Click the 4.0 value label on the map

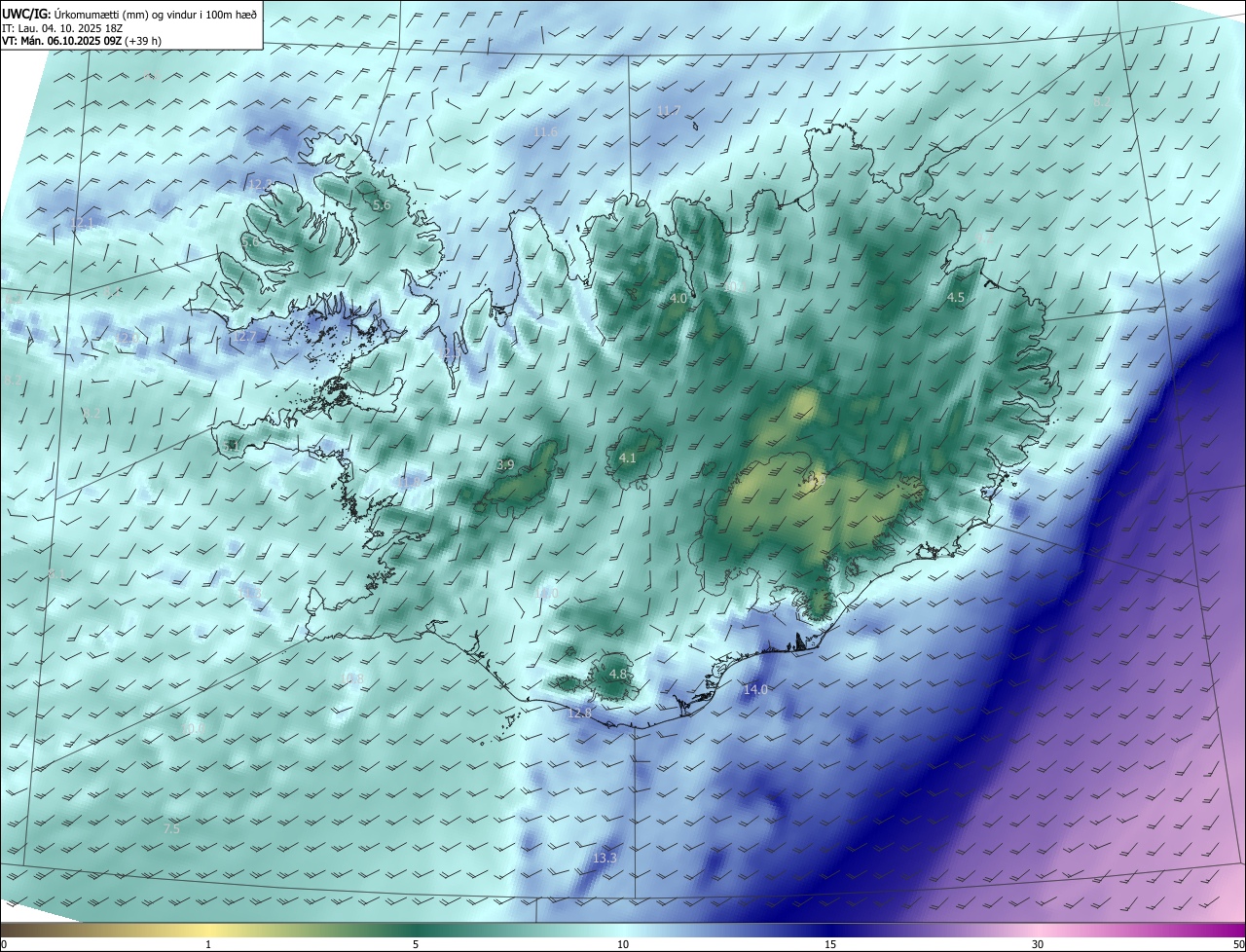[678, 297]
